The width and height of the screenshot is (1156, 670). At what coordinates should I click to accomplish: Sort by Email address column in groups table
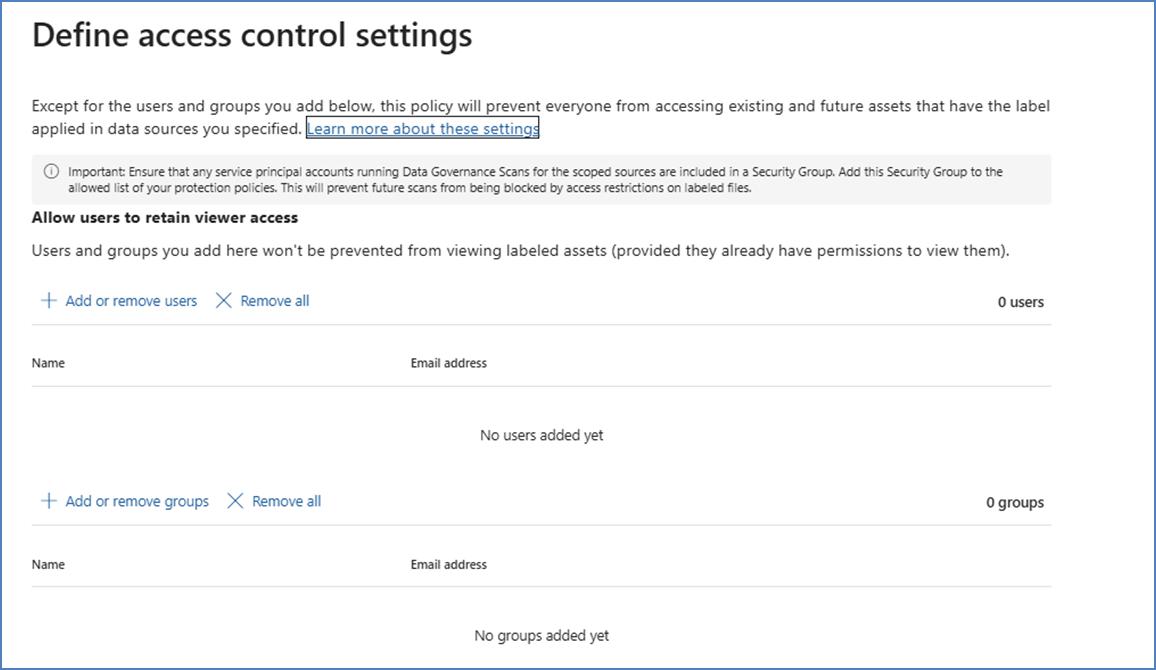[448, 564]
